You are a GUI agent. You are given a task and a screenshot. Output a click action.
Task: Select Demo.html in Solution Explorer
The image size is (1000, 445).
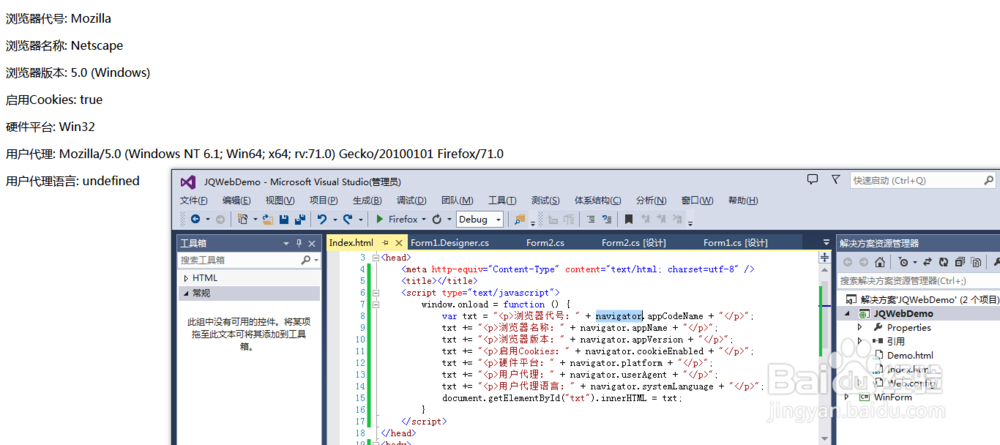909,355
